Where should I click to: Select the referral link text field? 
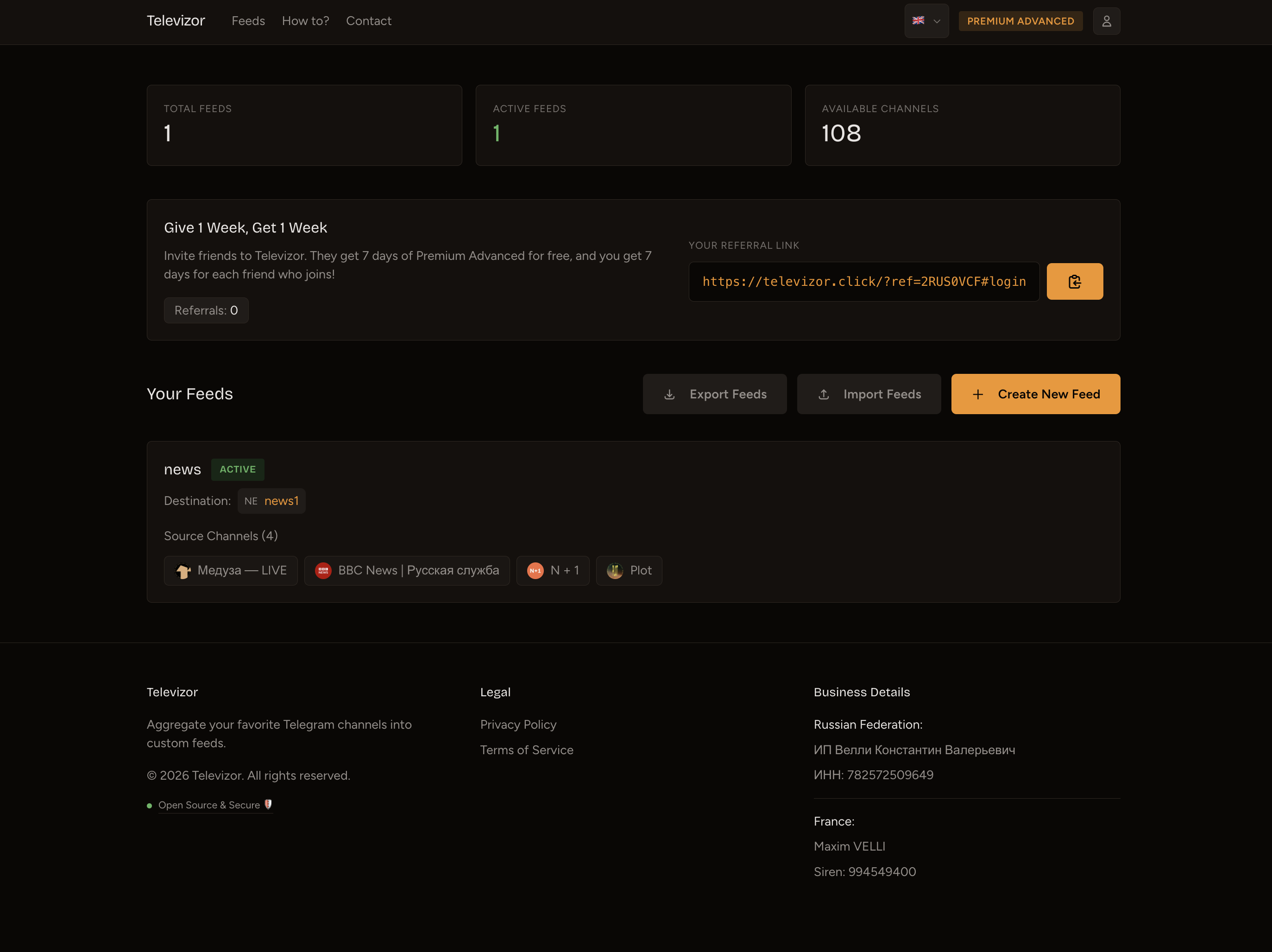point(864,281)
